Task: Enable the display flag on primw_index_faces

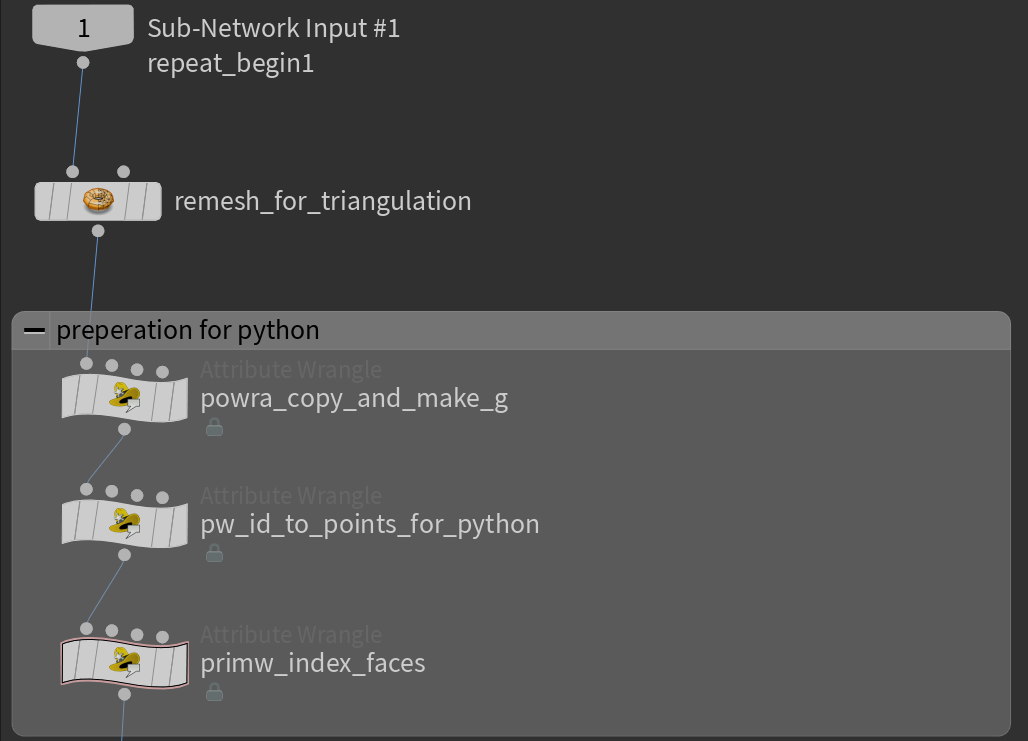Action: (x=180, y=662)
